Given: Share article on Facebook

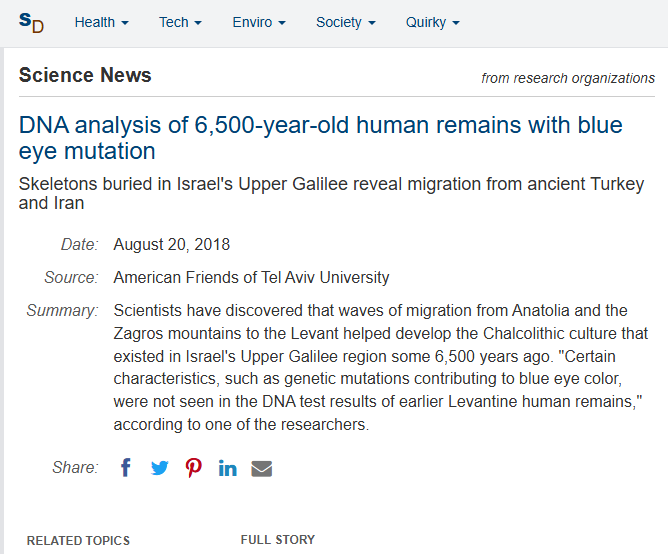Looking at the screenshot, I should click(126, 468).
